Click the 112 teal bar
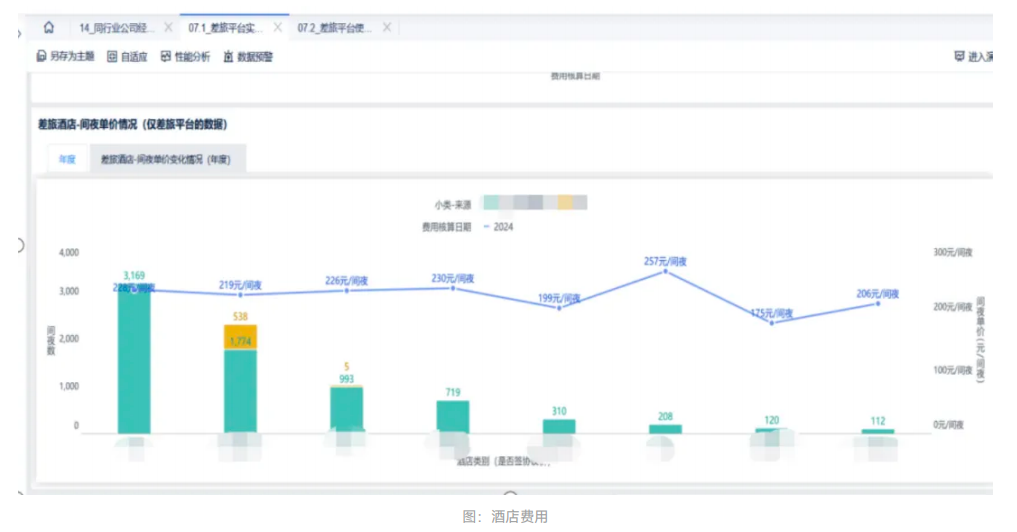Viewport: 1017px width, 532px height. coord(878,431)
